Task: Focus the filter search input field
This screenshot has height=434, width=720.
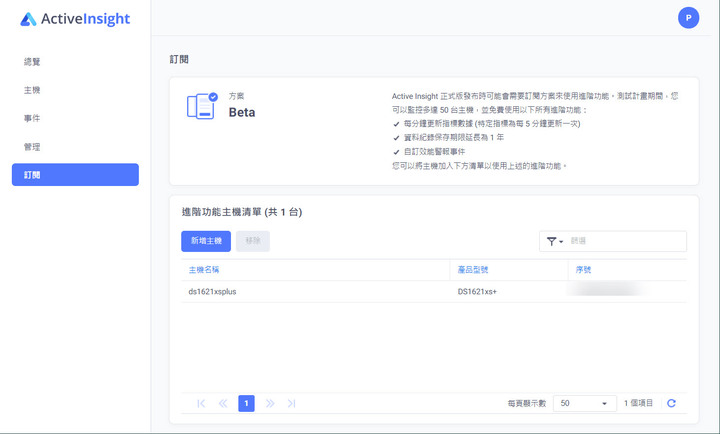Action: point(627,241)
